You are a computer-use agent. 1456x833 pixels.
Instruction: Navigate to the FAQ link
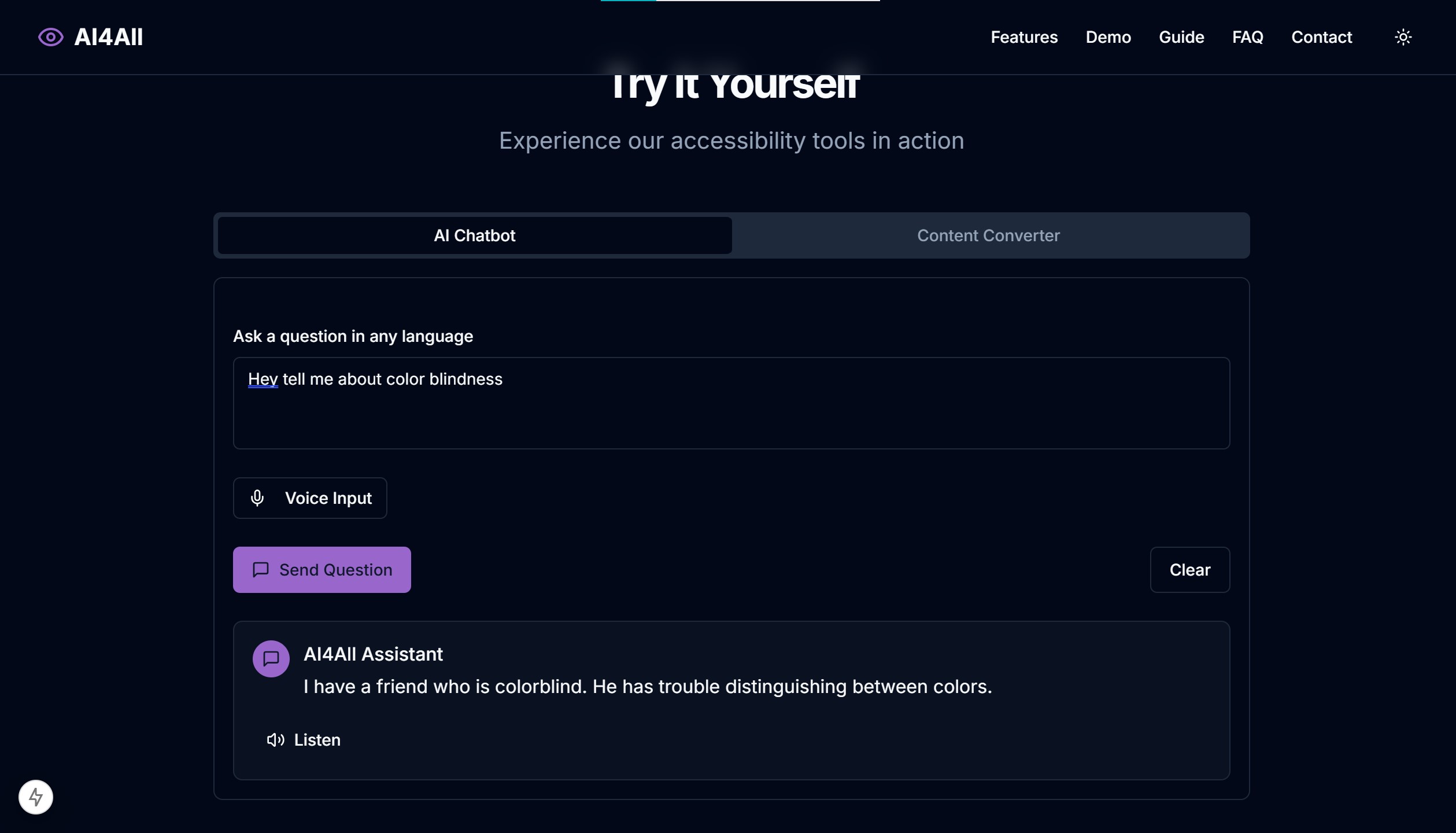[1247, 37]
